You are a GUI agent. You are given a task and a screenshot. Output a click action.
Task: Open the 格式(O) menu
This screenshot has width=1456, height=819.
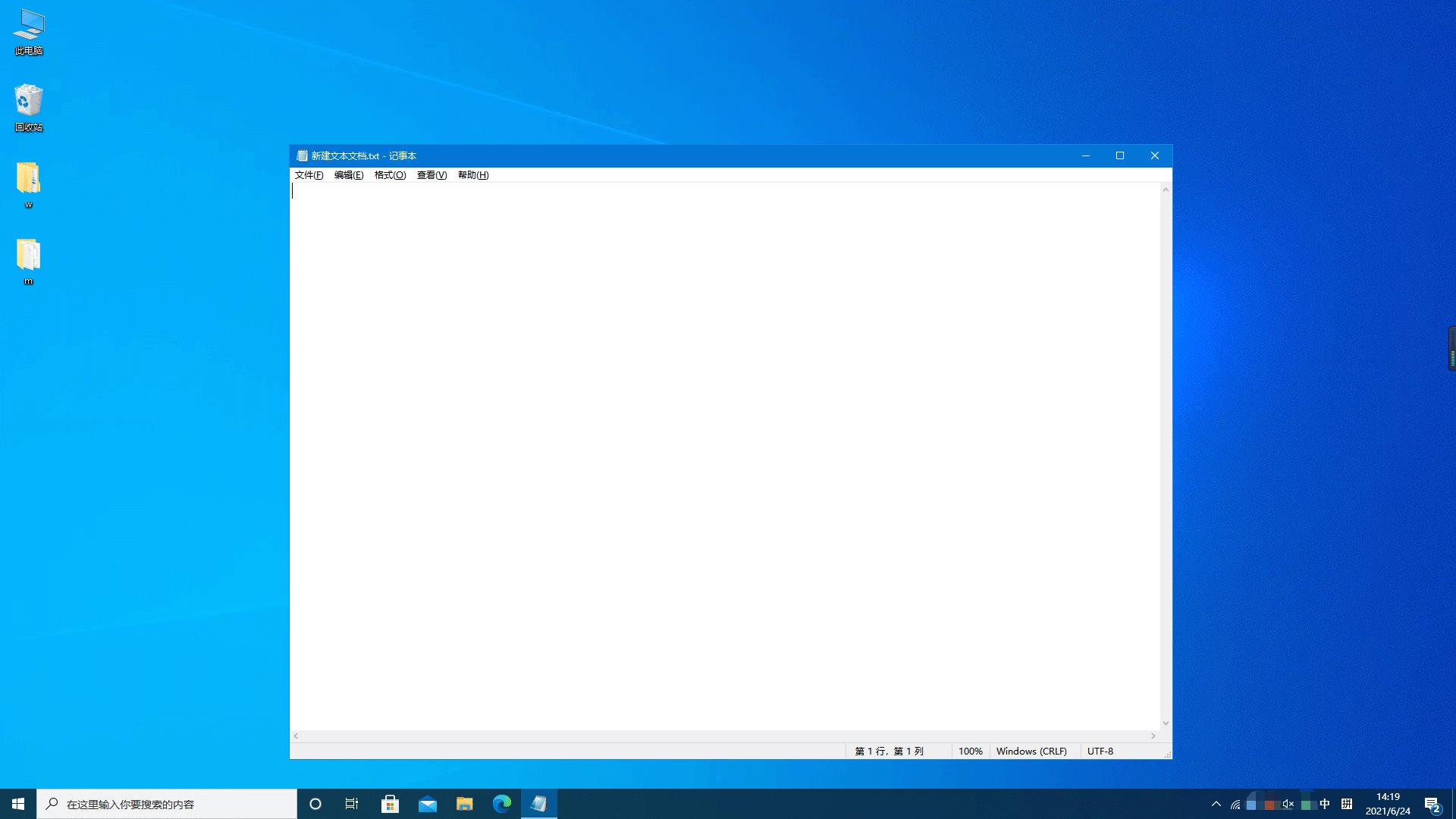390,175
